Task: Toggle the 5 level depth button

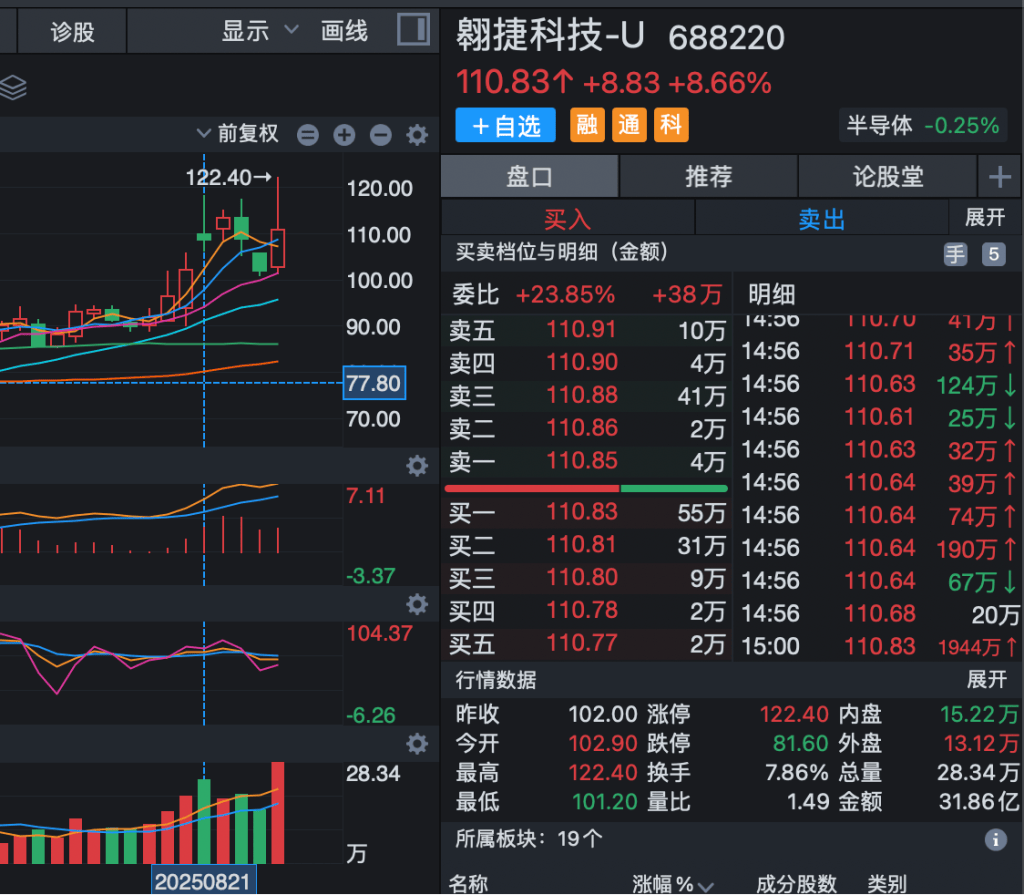Action: [x=993, y=254]
